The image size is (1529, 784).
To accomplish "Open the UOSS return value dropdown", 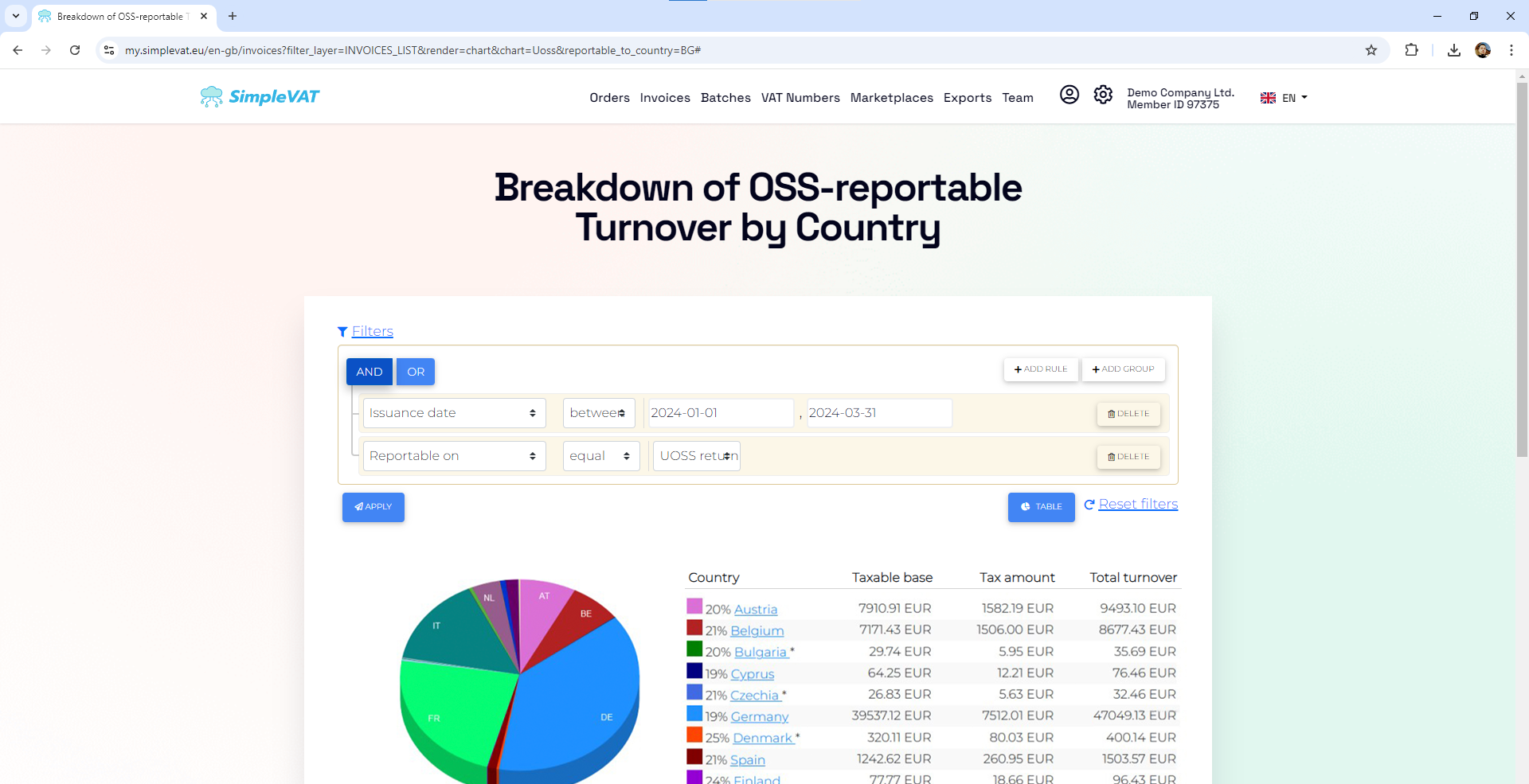I will [697, 456].
